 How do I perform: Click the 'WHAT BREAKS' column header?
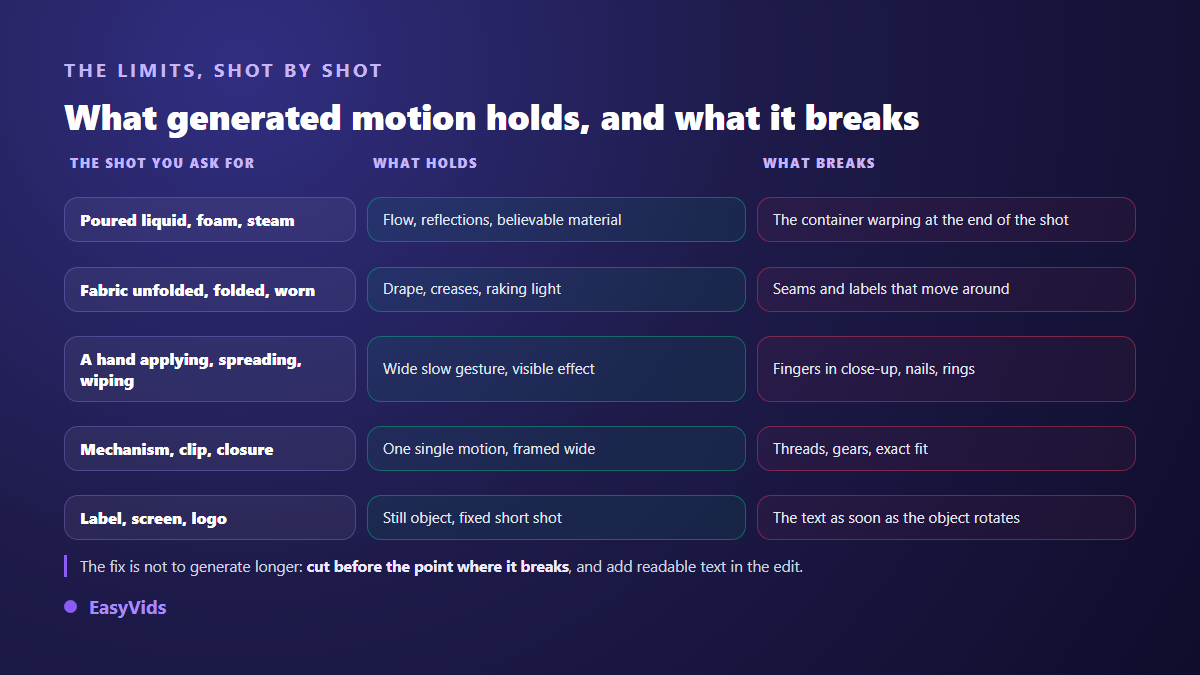coord(819,163)
